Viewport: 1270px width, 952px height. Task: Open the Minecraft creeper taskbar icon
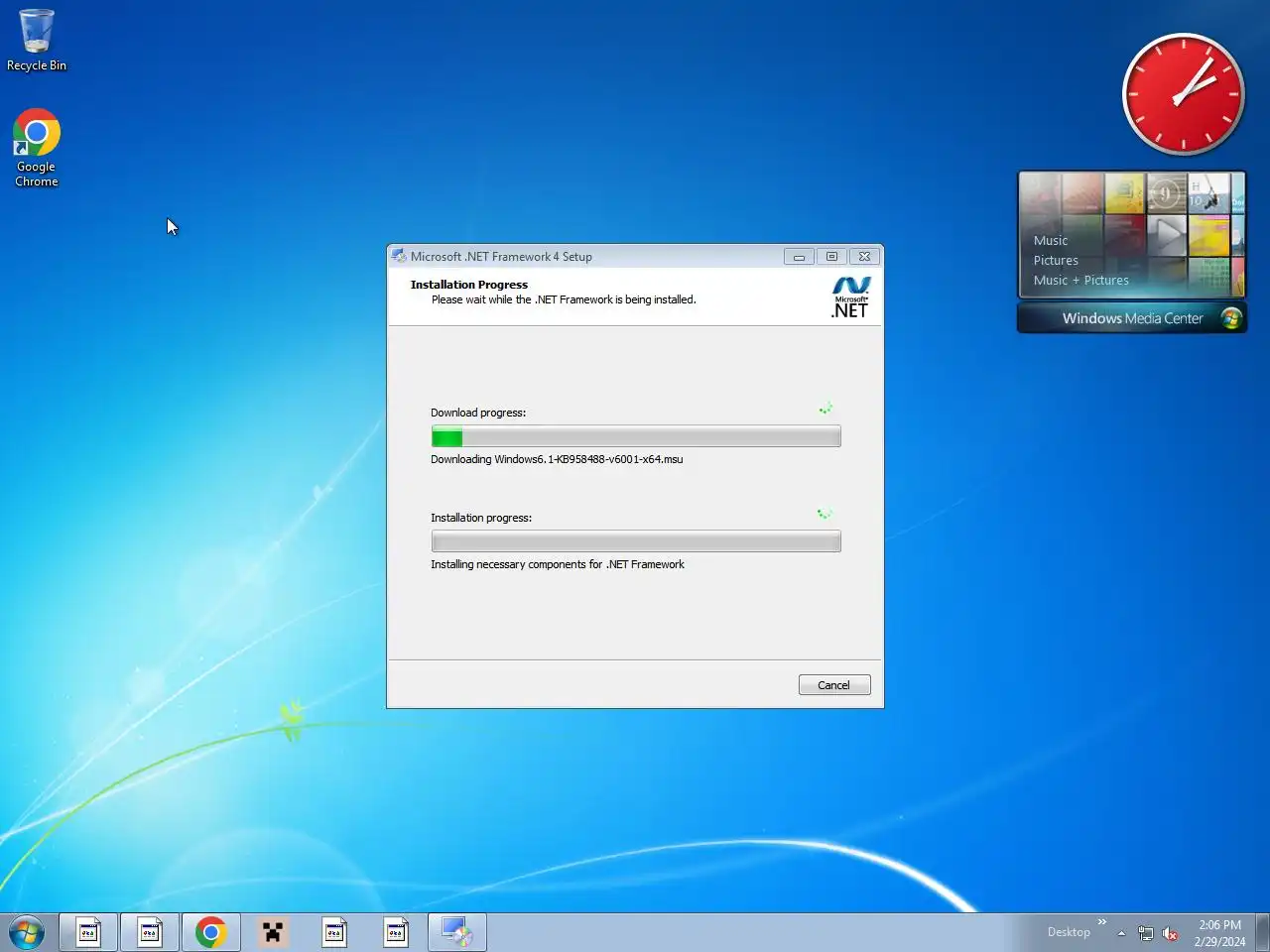coord(273,933)
